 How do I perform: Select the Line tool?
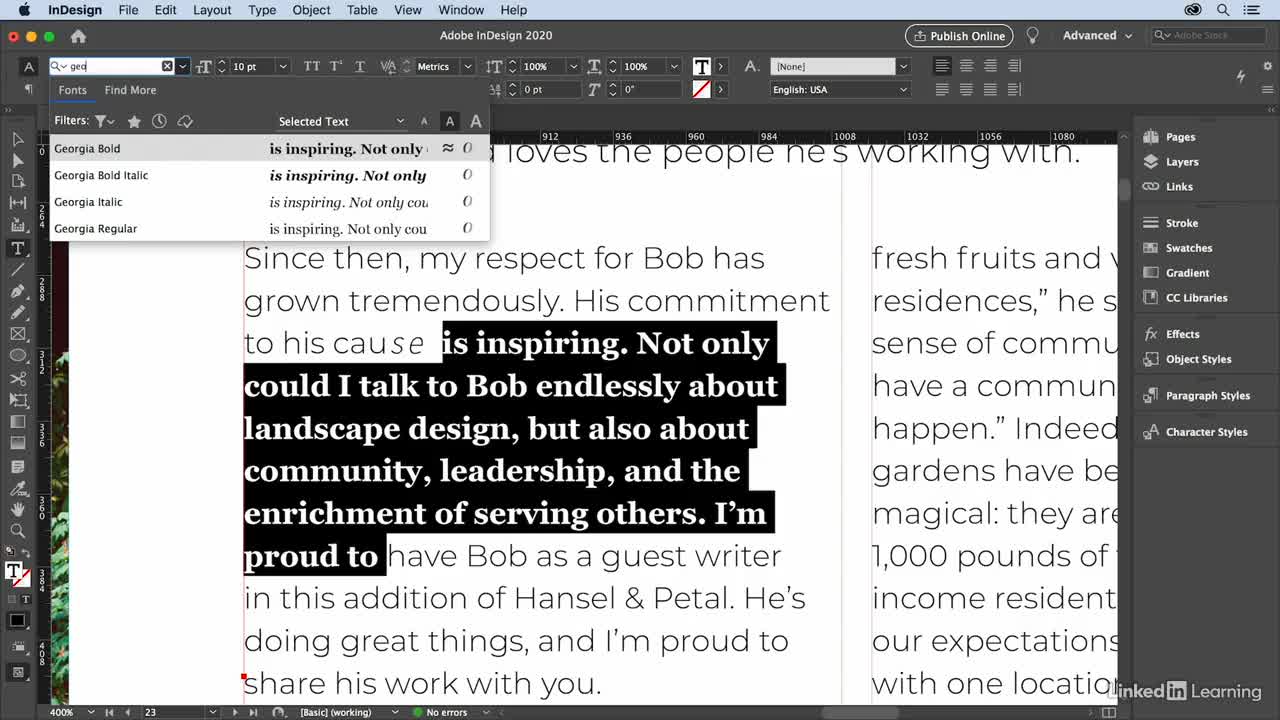pyautogui.click(x=17, y=269)
